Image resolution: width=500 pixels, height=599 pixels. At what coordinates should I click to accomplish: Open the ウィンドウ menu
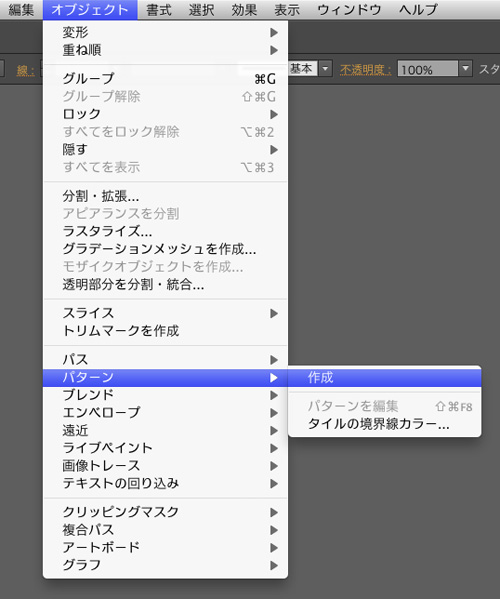point(350,10)
